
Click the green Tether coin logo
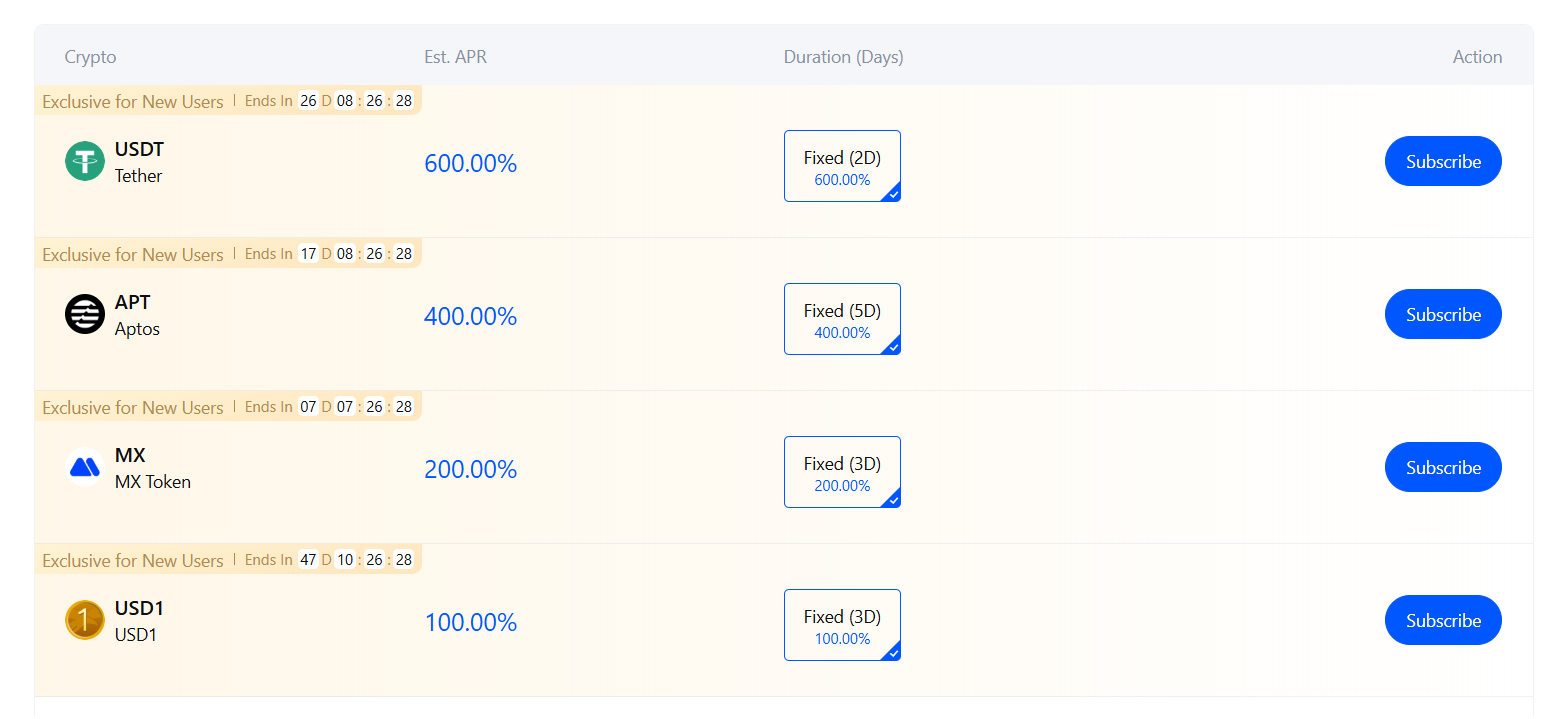(x=85, y=161)
